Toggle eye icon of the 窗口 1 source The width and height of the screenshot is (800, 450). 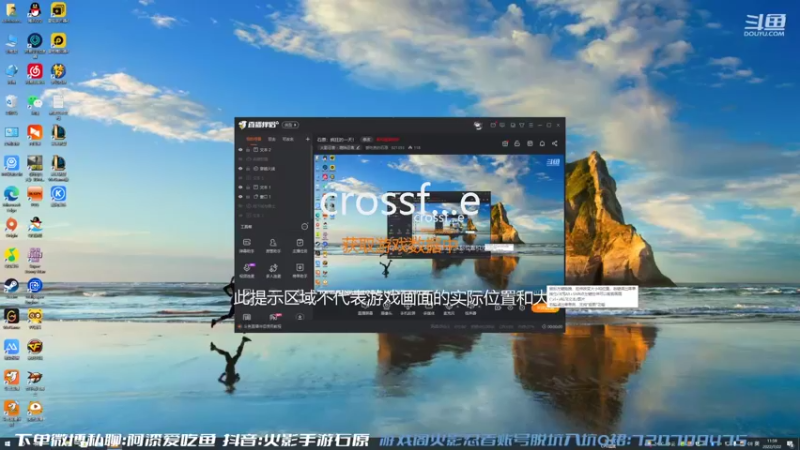pos(240,196)
